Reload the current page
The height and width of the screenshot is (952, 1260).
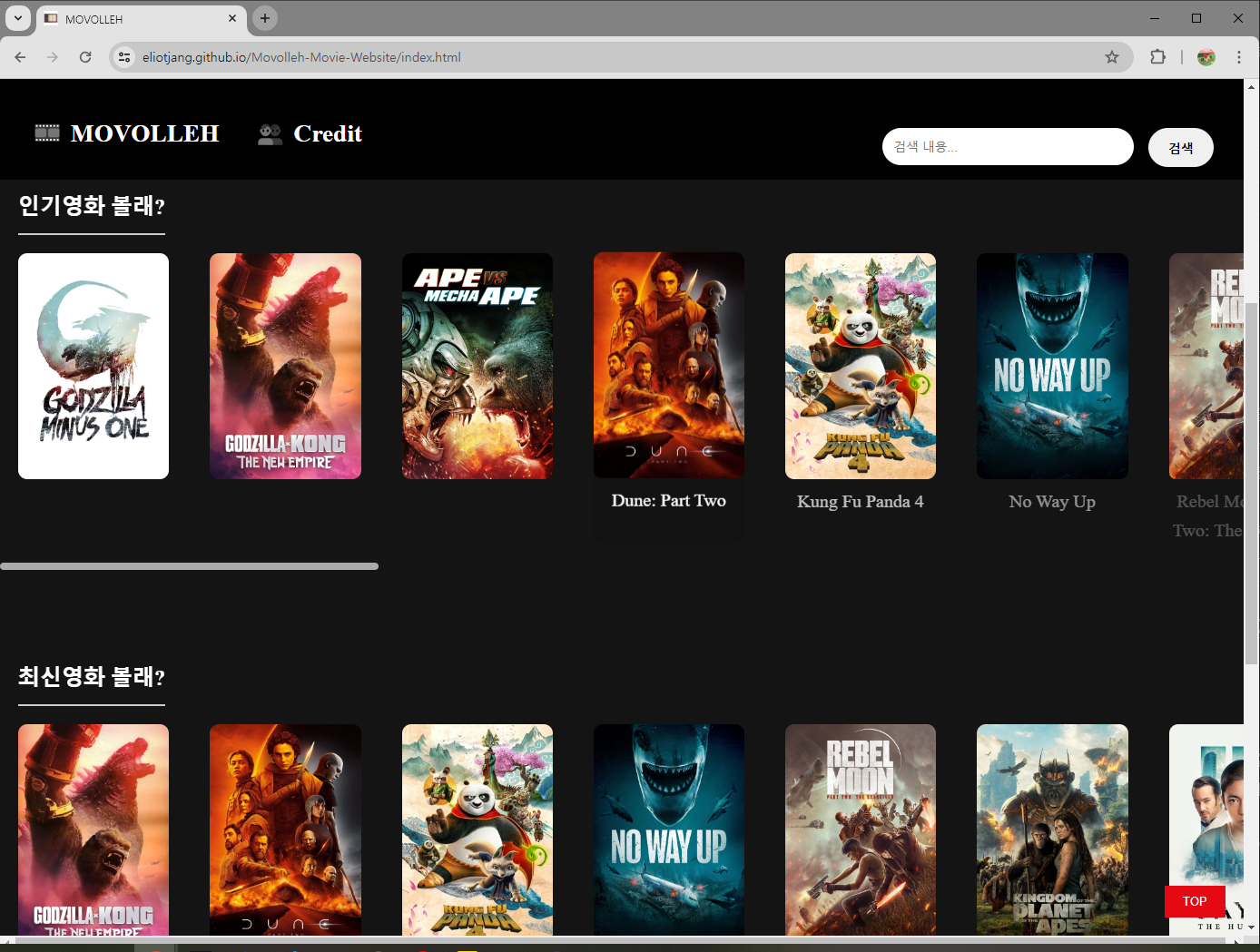click(85, 57)
